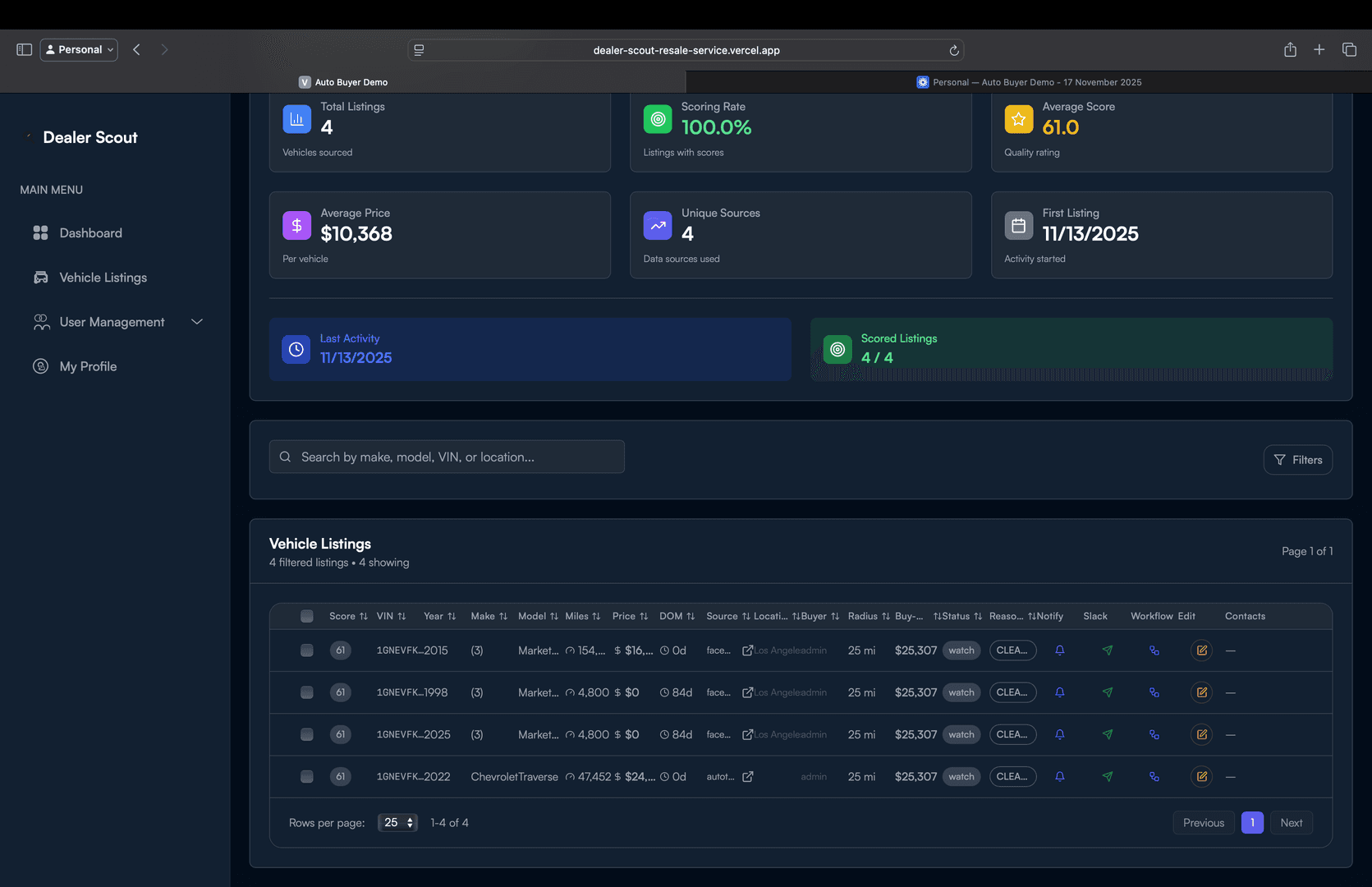
Task: Select the Auto Buyer Demo browser tab
Action: pyautogui.click(x=342, y=82)
